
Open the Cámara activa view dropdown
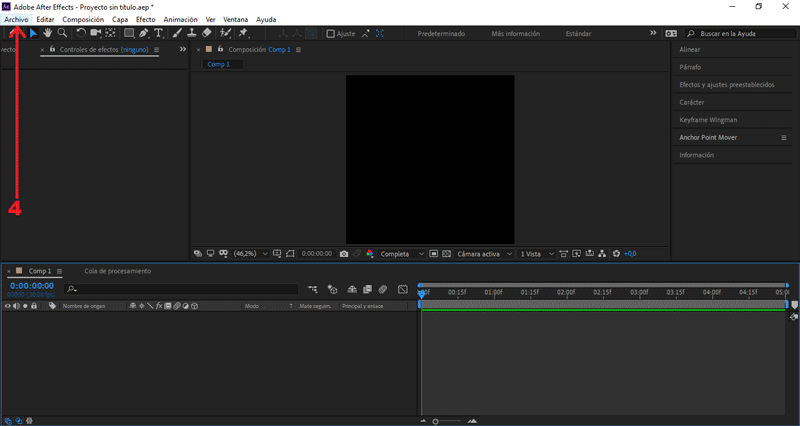[484, 254]
